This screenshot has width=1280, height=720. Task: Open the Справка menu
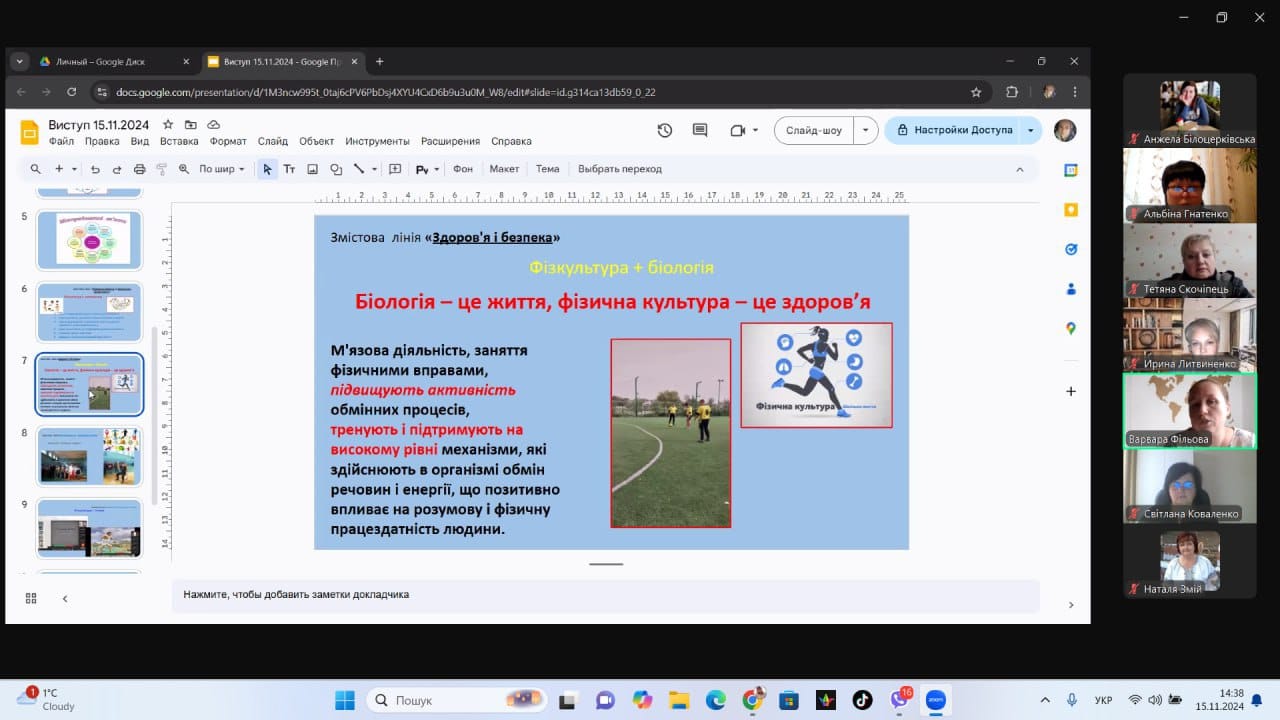pos(511,141)
